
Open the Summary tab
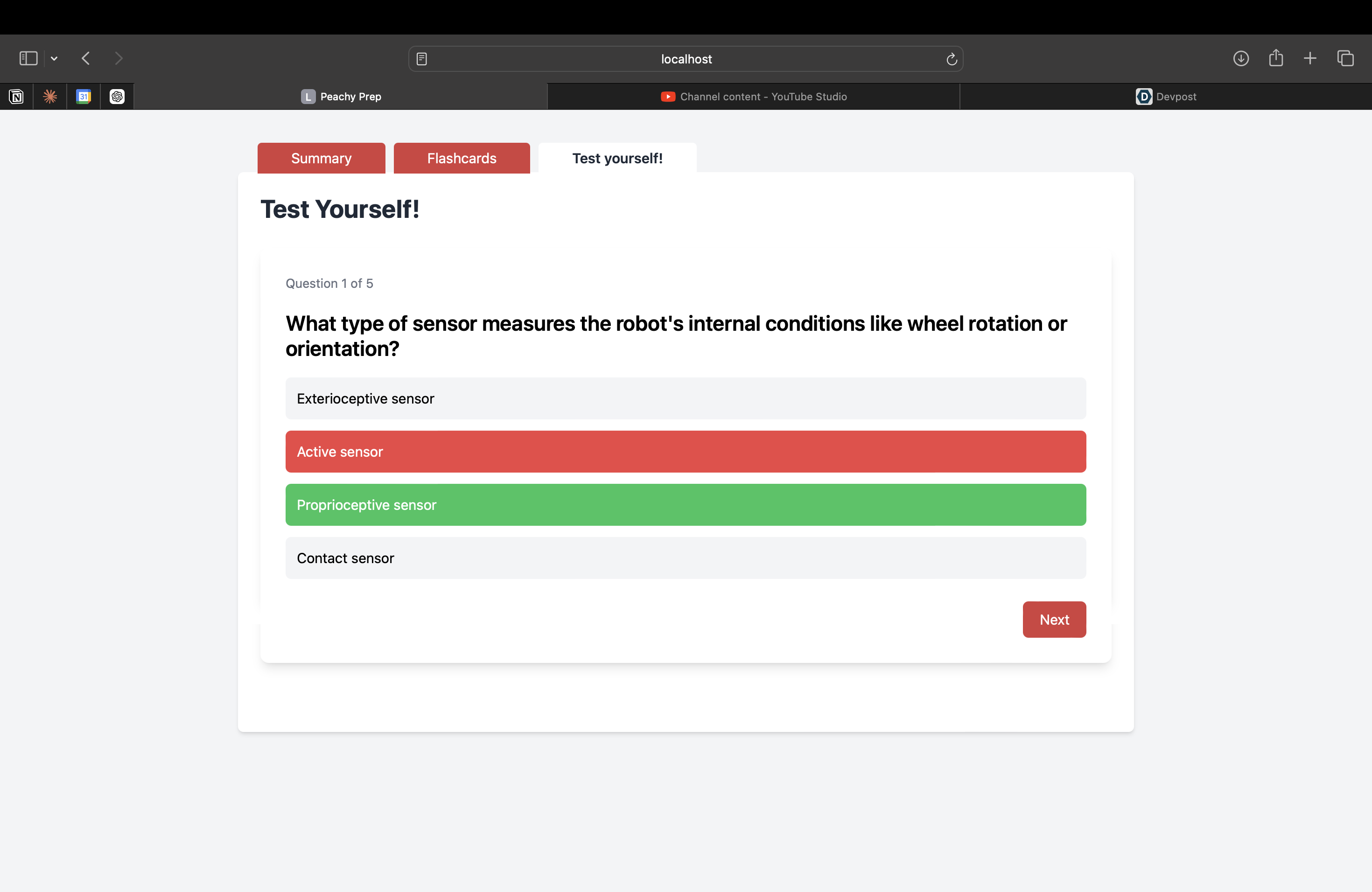[x=321, y=158]
